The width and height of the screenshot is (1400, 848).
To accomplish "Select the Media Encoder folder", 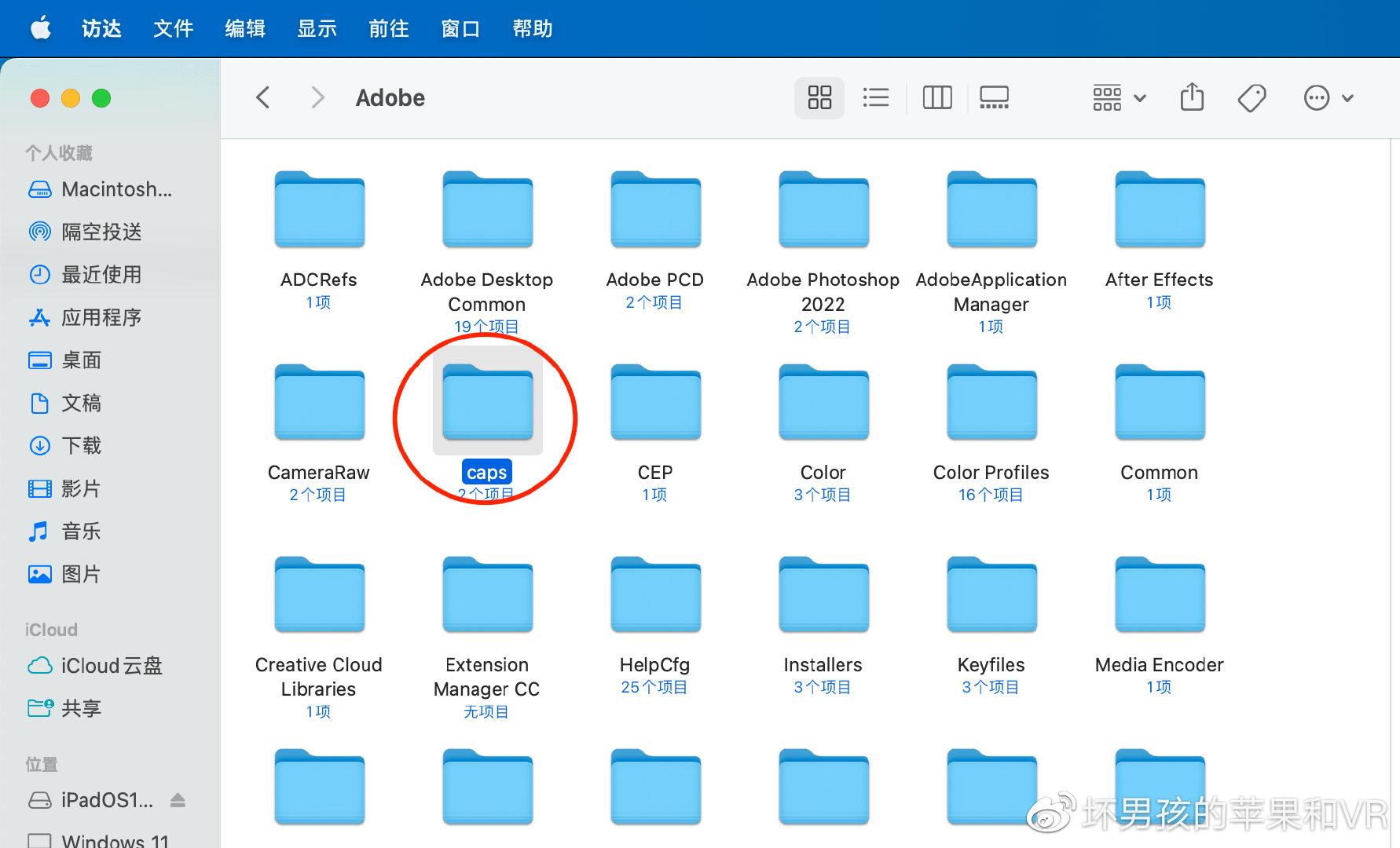I will pos(1160,594).
